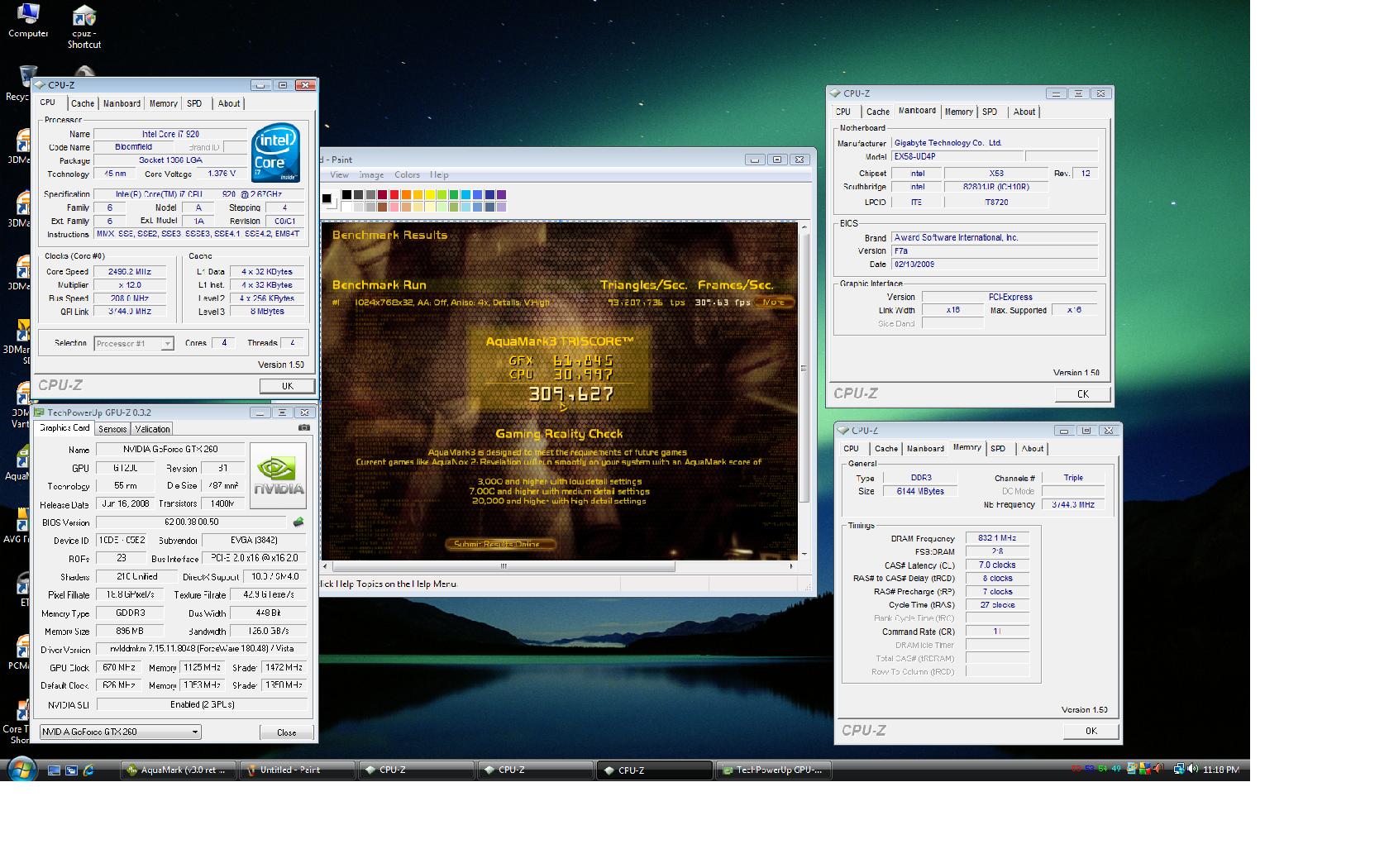Open the Computer desktop icon
1389x868 pixels.
click(28, 21)
